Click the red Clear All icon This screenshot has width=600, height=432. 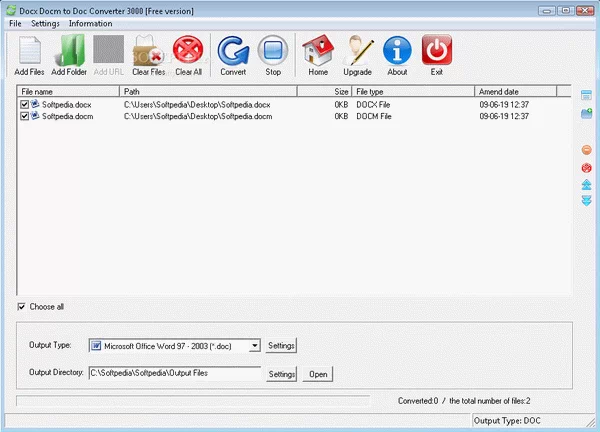pos(188,49)
